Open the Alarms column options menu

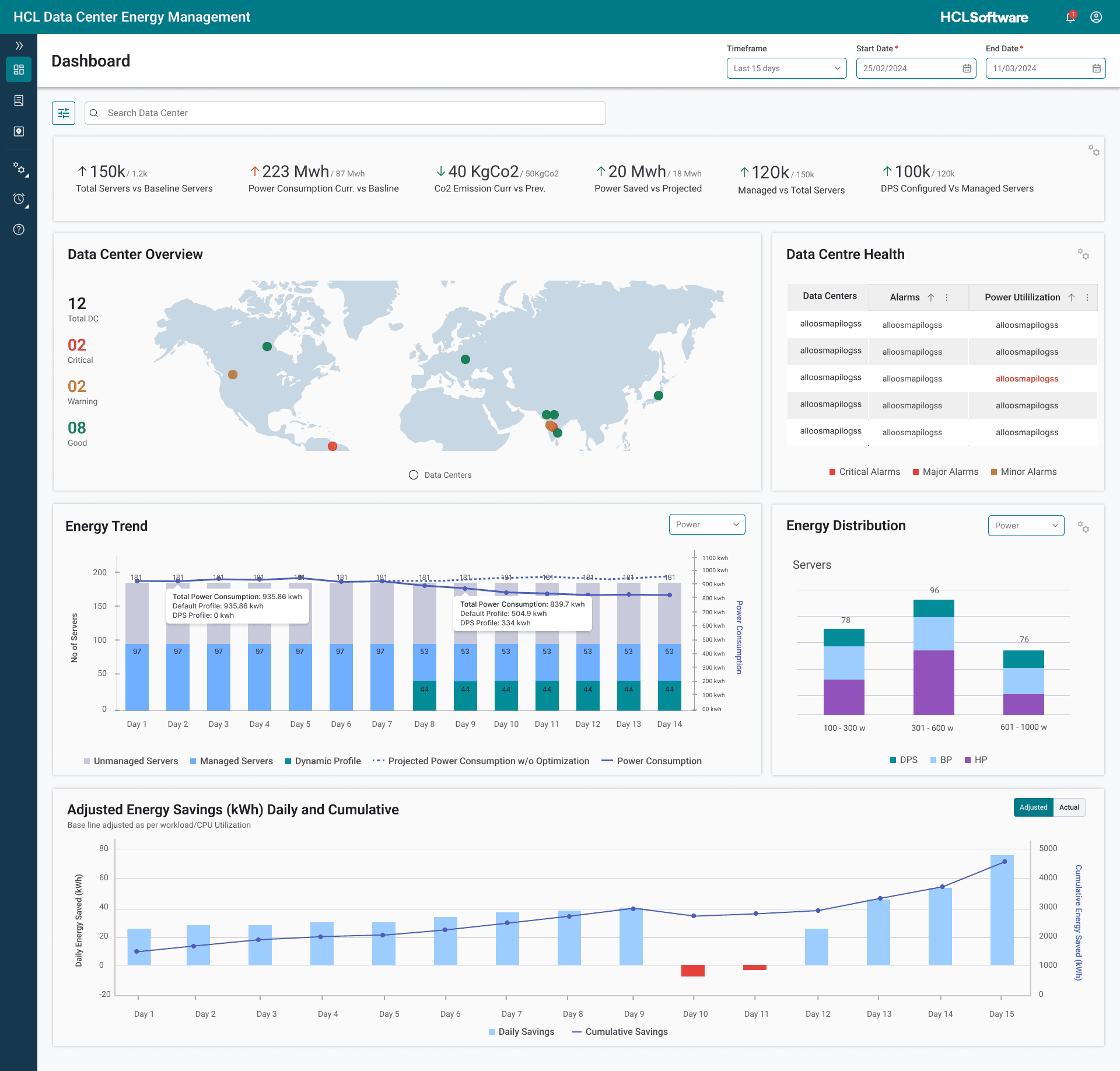tap(947, 297)
